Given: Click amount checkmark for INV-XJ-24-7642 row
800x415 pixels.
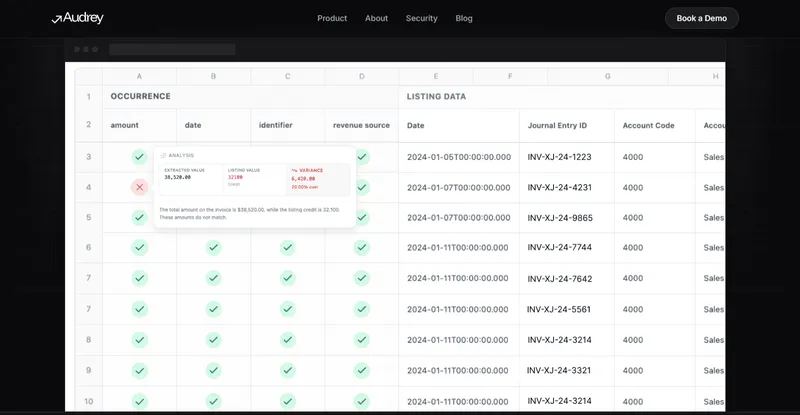Looking at the screenshot, I should (139, 278).
